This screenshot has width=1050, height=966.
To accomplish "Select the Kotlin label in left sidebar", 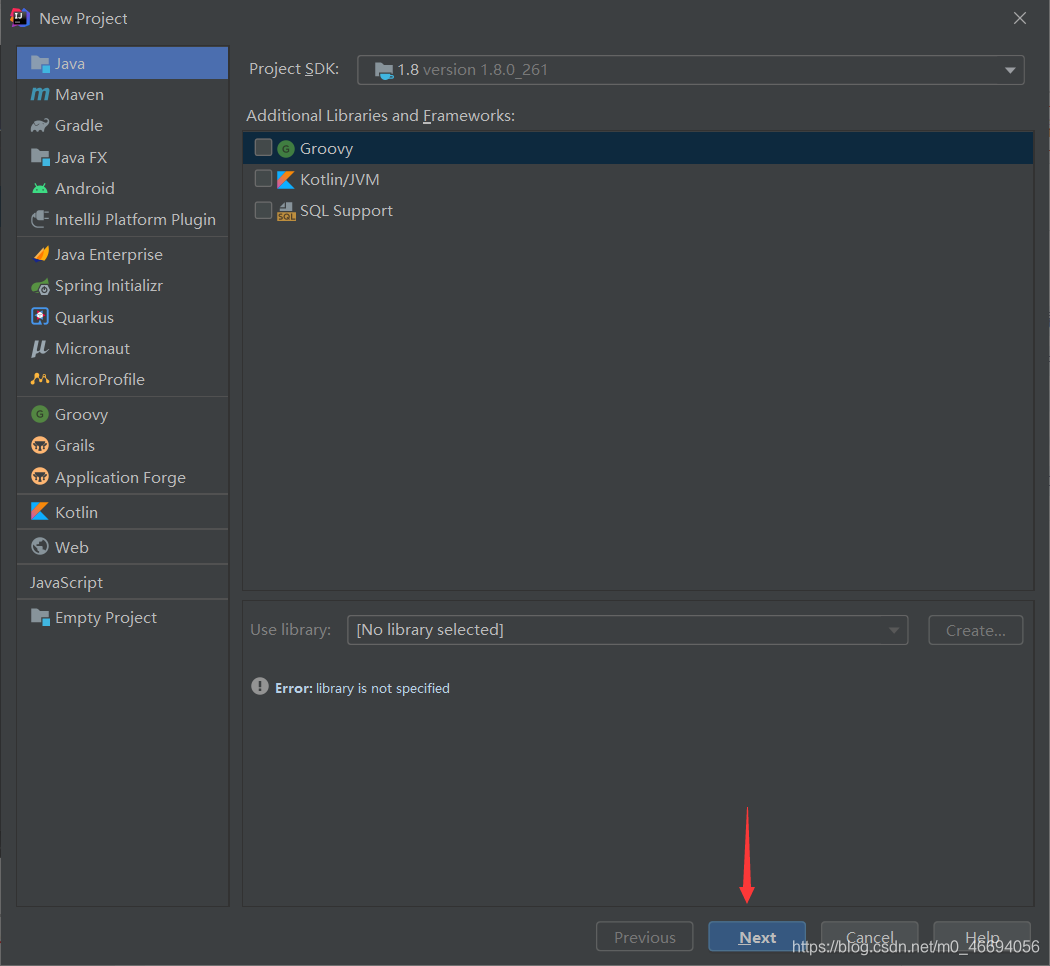I will coord(76,512).
